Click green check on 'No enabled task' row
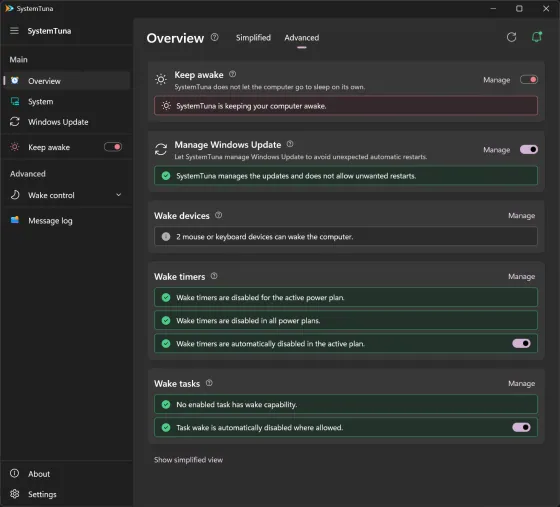560x507 pixels. (x=166, y=404)
